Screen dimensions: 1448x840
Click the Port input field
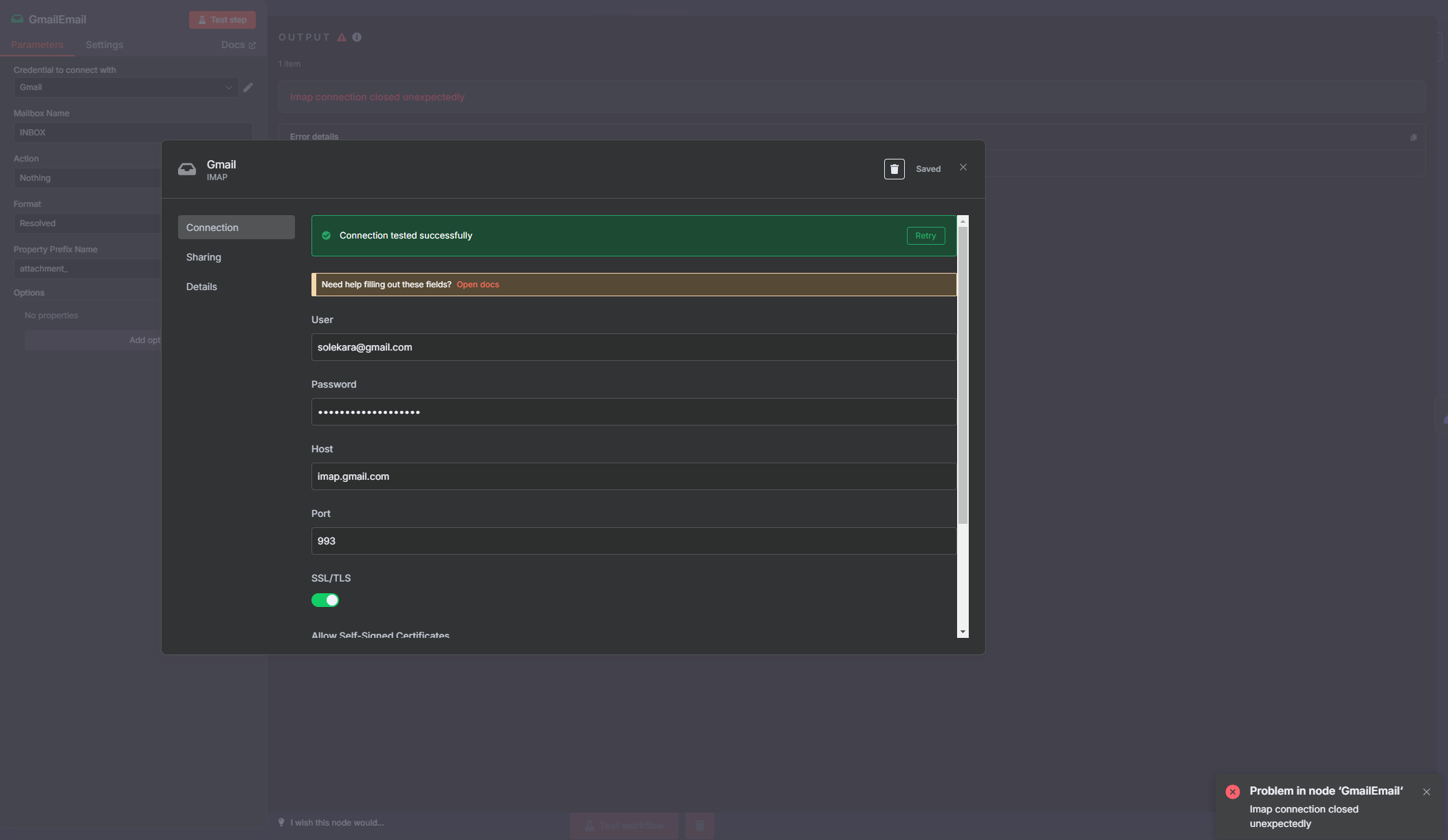[x=633, y=541]
